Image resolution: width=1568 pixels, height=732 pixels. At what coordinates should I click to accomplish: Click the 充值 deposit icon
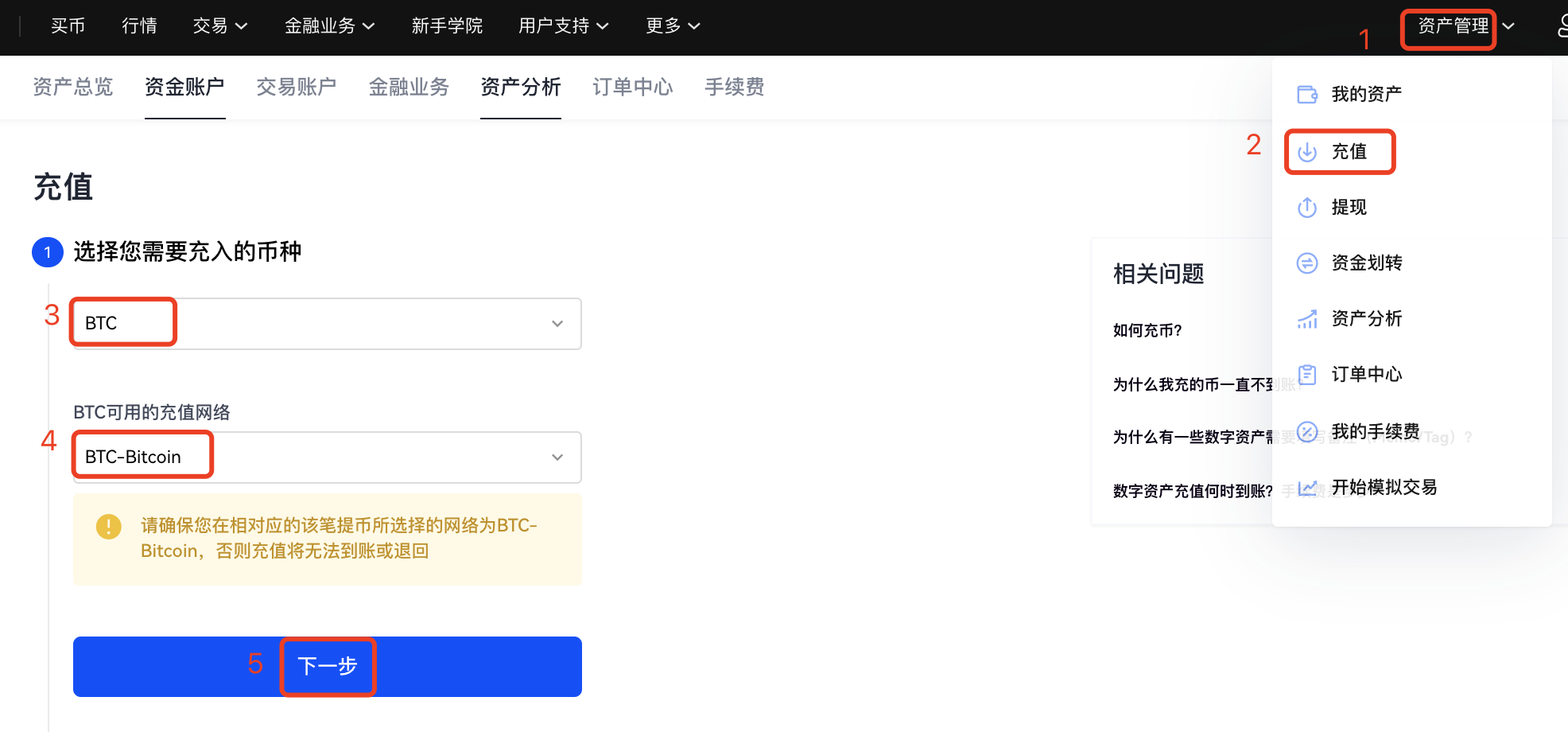click(1307, 151)
